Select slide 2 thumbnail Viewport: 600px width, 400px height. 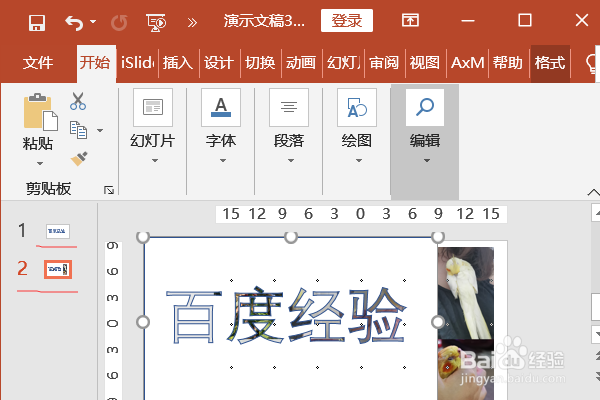pyautogui.click(x=58, y=269)
